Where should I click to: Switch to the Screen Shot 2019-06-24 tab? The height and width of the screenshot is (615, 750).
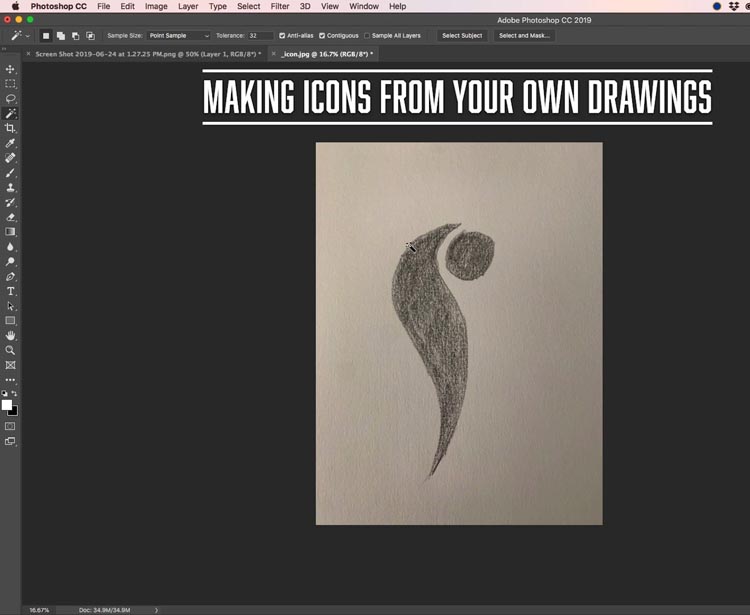148,54
